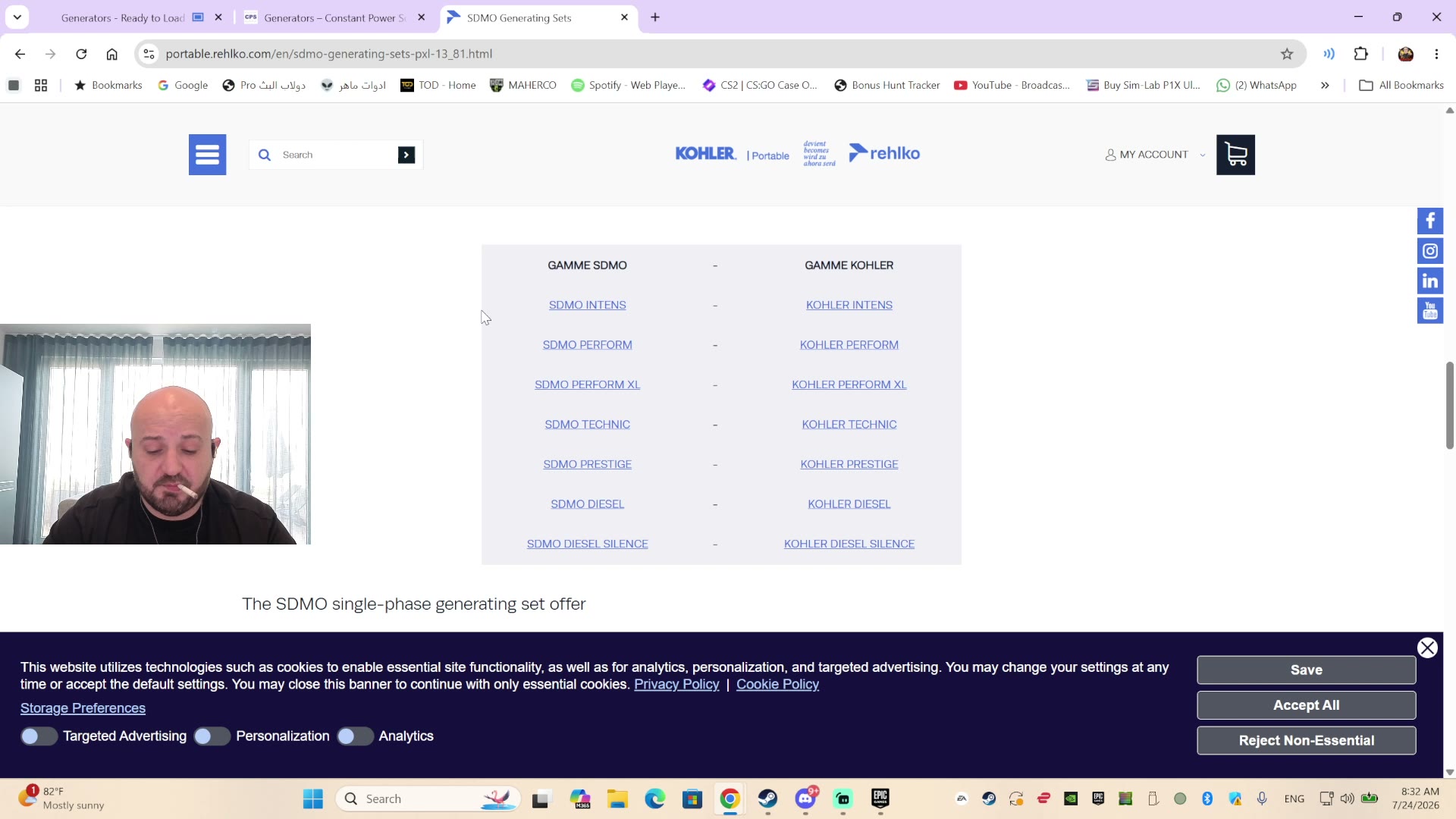Open the Chrome extensions puzzle icon

coord(1361,54)
